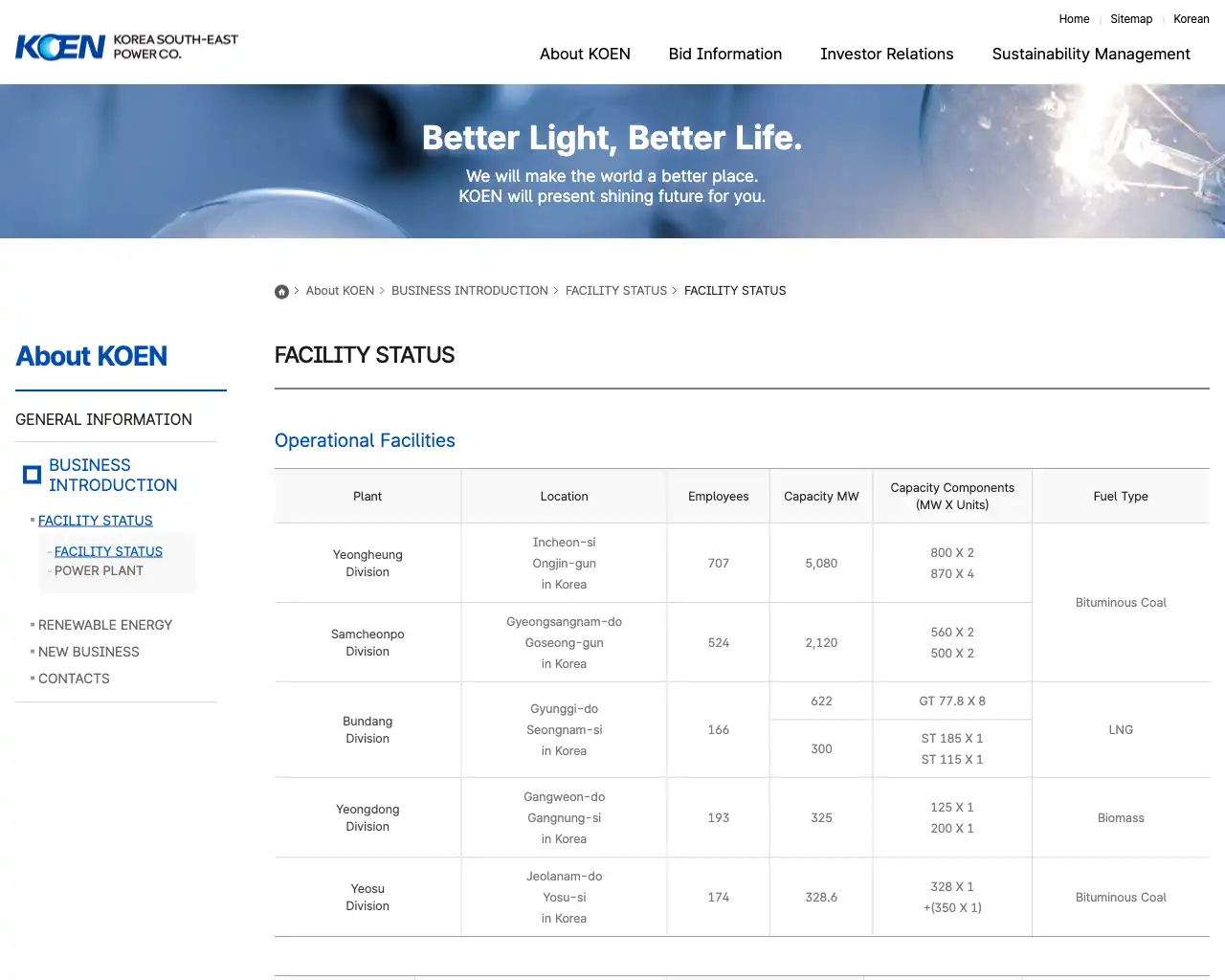
Task: Open the POWER PLANT page
Action: (99, 570)
